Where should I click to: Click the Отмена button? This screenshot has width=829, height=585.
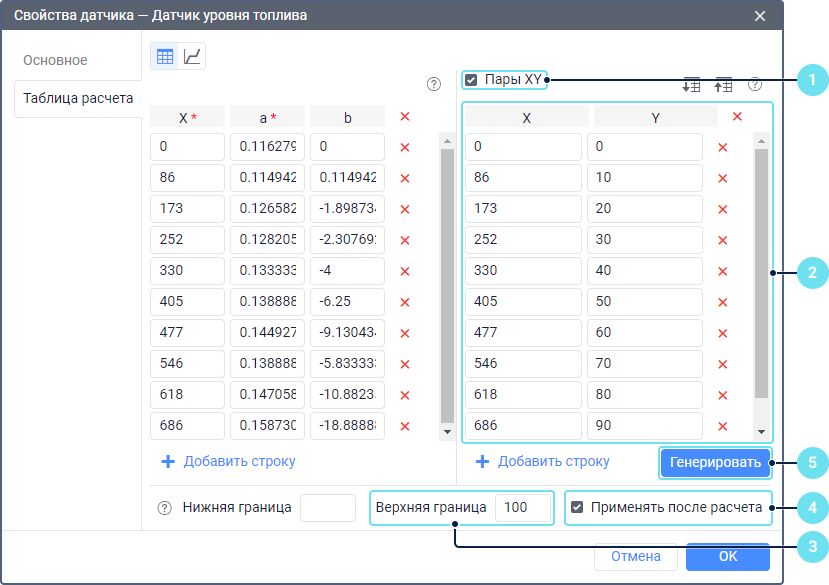tap(636, 556)
